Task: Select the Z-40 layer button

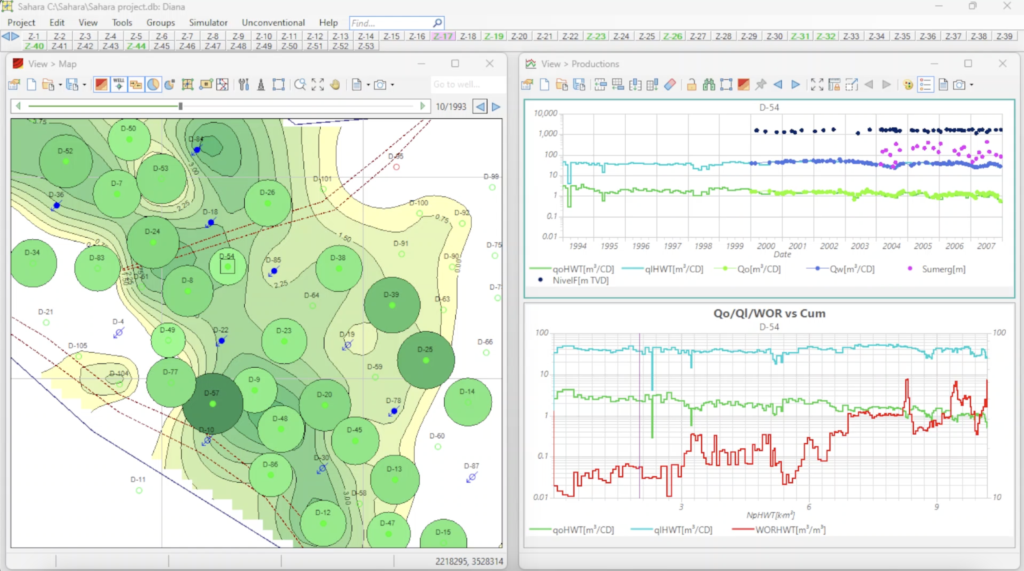Action: pyautogui.click(x=34, y=46)
